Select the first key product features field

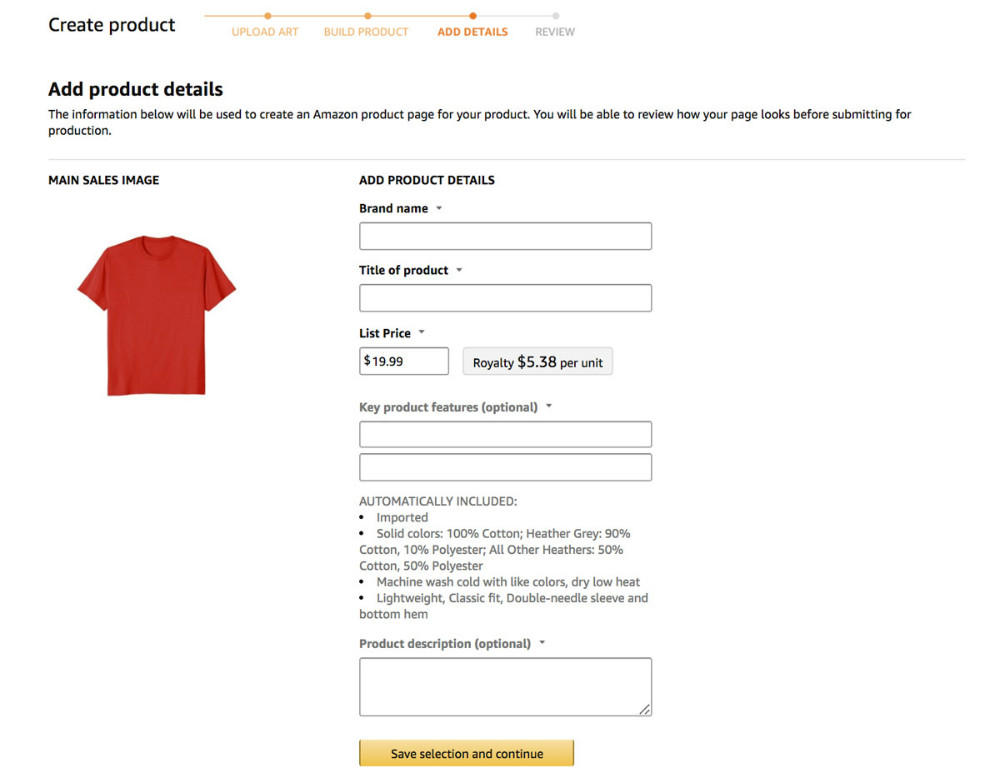click(x=505, y=434)
